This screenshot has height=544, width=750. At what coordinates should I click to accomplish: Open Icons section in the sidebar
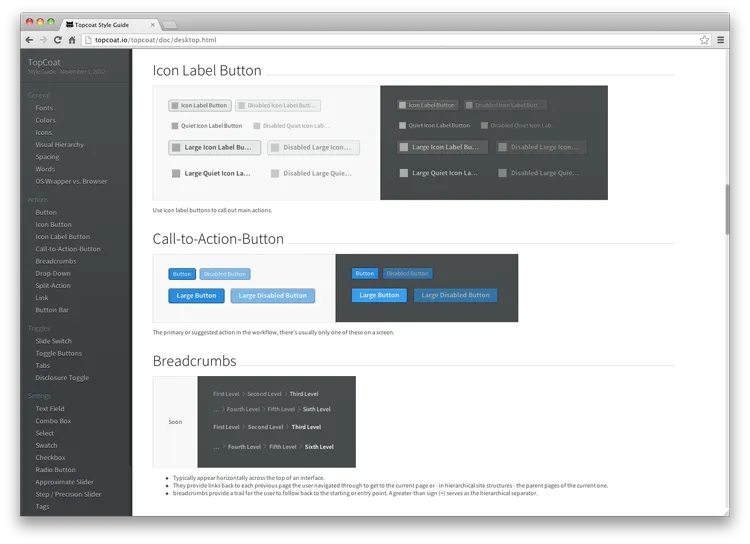click(44, 133)
